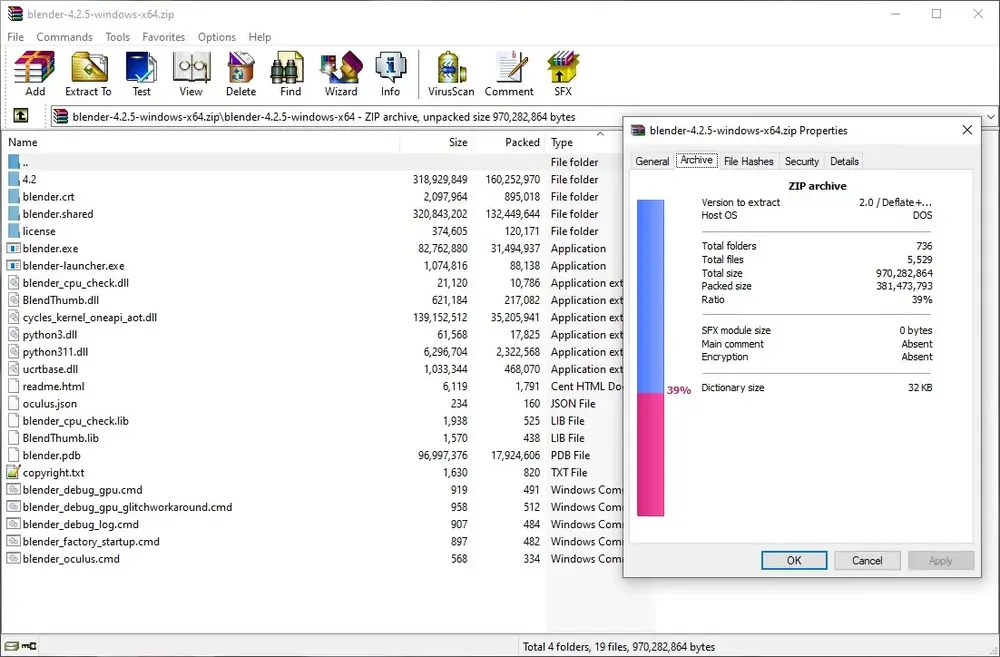Image resolution: width=1000 pixels, height=657 pixels.
Task: Switch to the Security tab
Action: pos(802,161)
